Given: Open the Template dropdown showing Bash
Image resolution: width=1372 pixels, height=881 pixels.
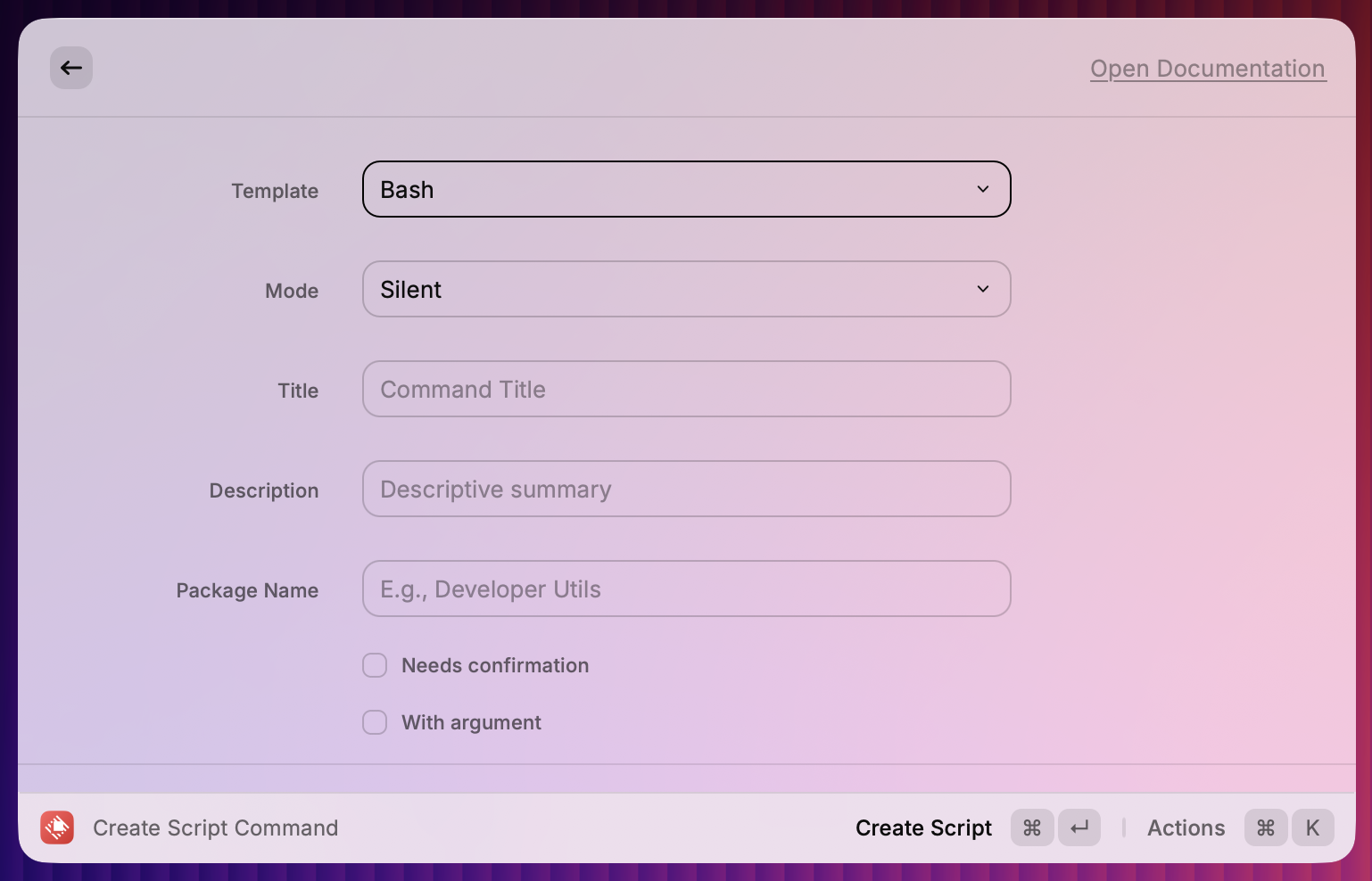Looking at the screenshot, I should click(685, 189).
